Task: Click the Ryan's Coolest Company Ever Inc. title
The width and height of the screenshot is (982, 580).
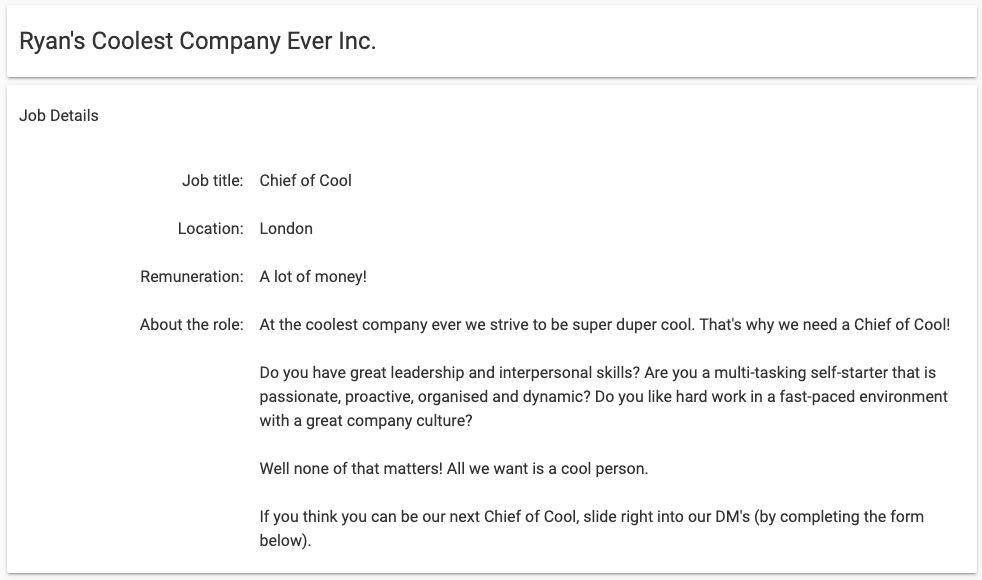Action: coord(197,41)
